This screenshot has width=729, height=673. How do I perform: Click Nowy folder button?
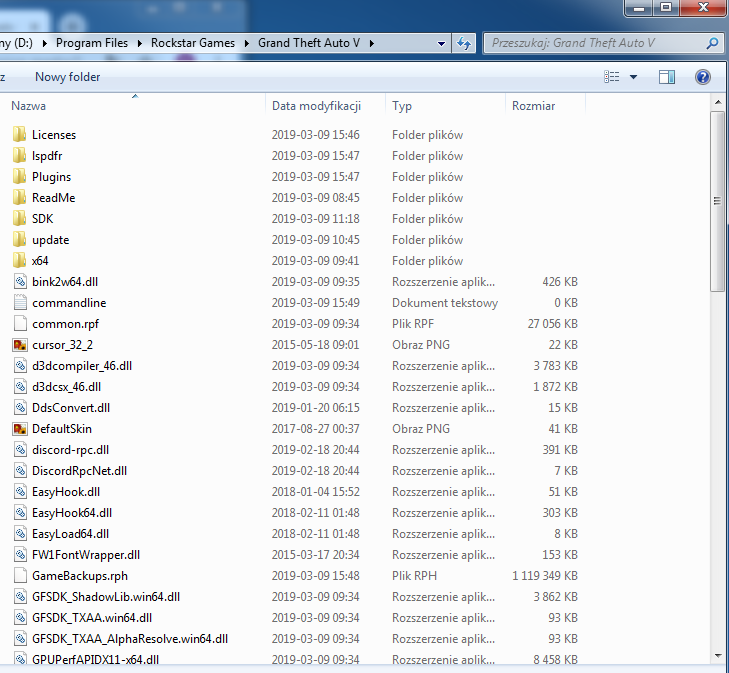click(x=67, y=77)
